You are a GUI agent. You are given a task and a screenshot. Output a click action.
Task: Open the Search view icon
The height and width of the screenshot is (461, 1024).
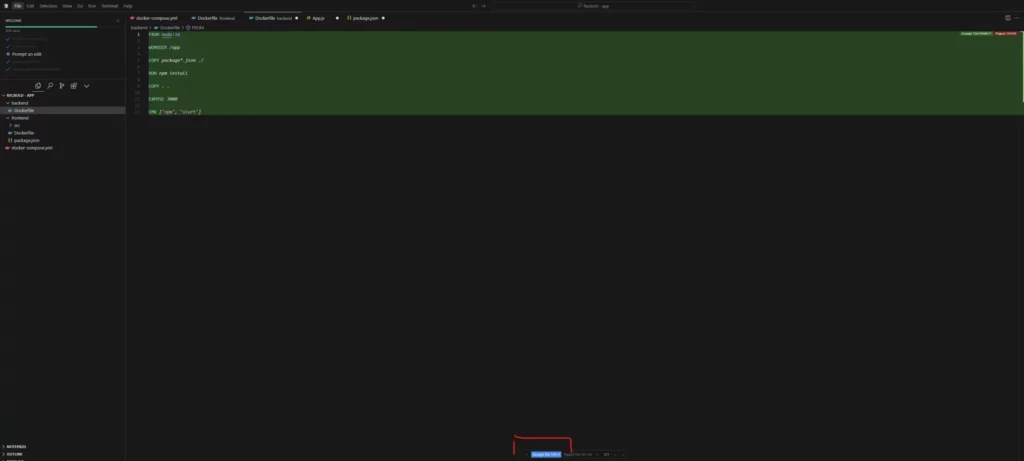pos(50,86)
